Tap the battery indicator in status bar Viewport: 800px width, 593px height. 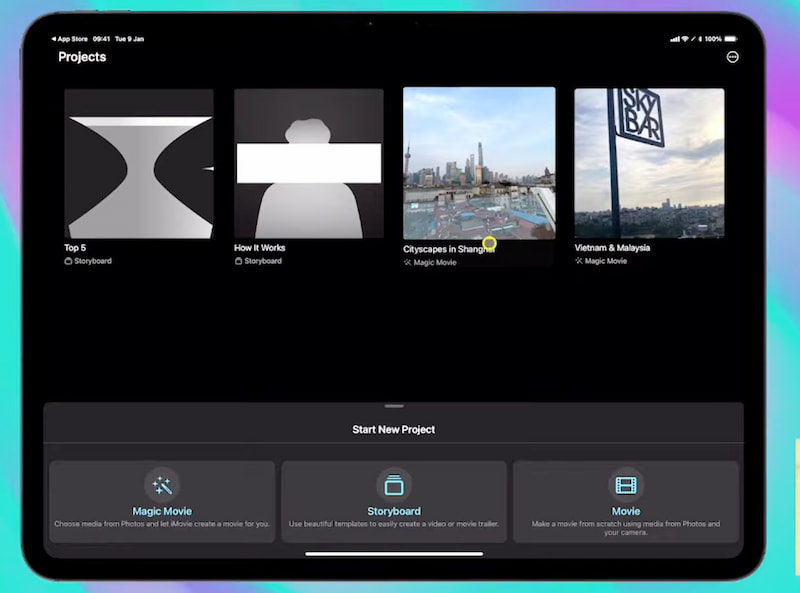(731, 39)
